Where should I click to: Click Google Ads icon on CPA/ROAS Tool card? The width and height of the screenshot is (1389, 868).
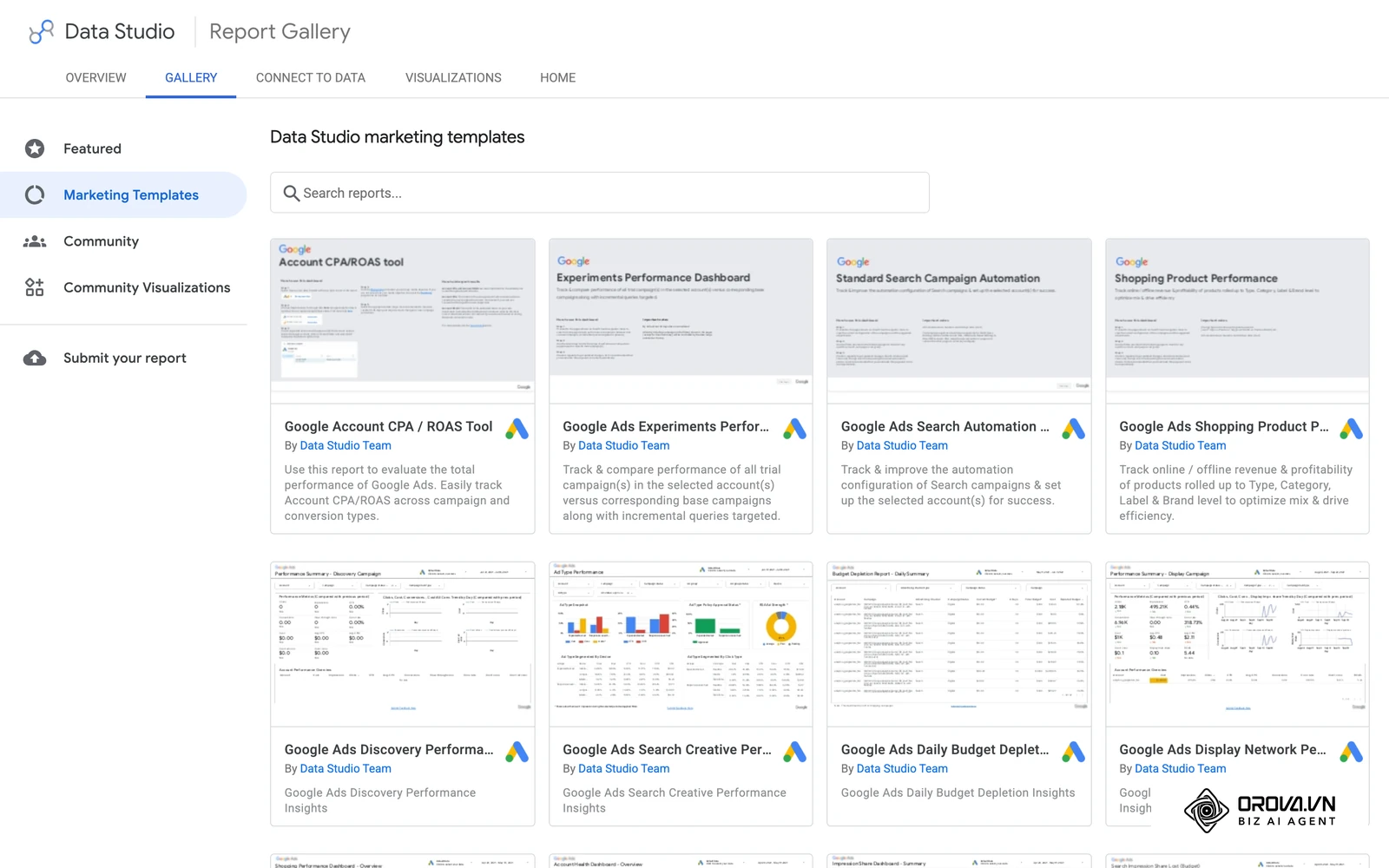(517, 429)
